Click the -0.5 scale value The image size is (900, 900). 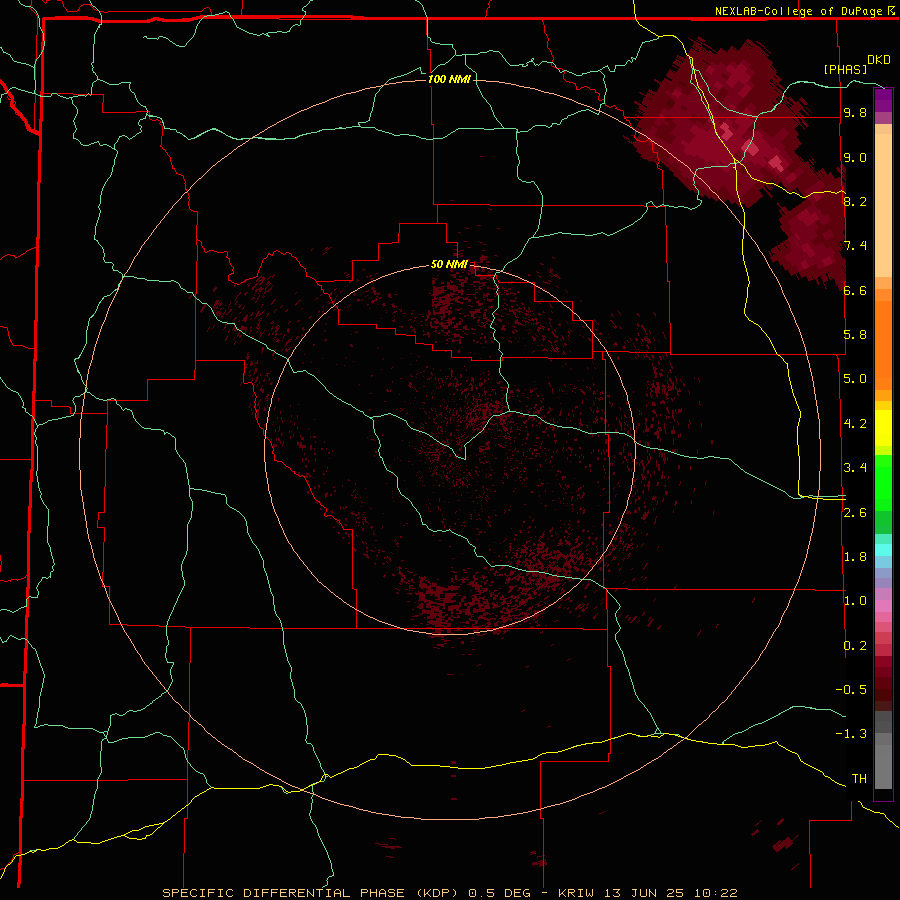click(x=851, y=689)
